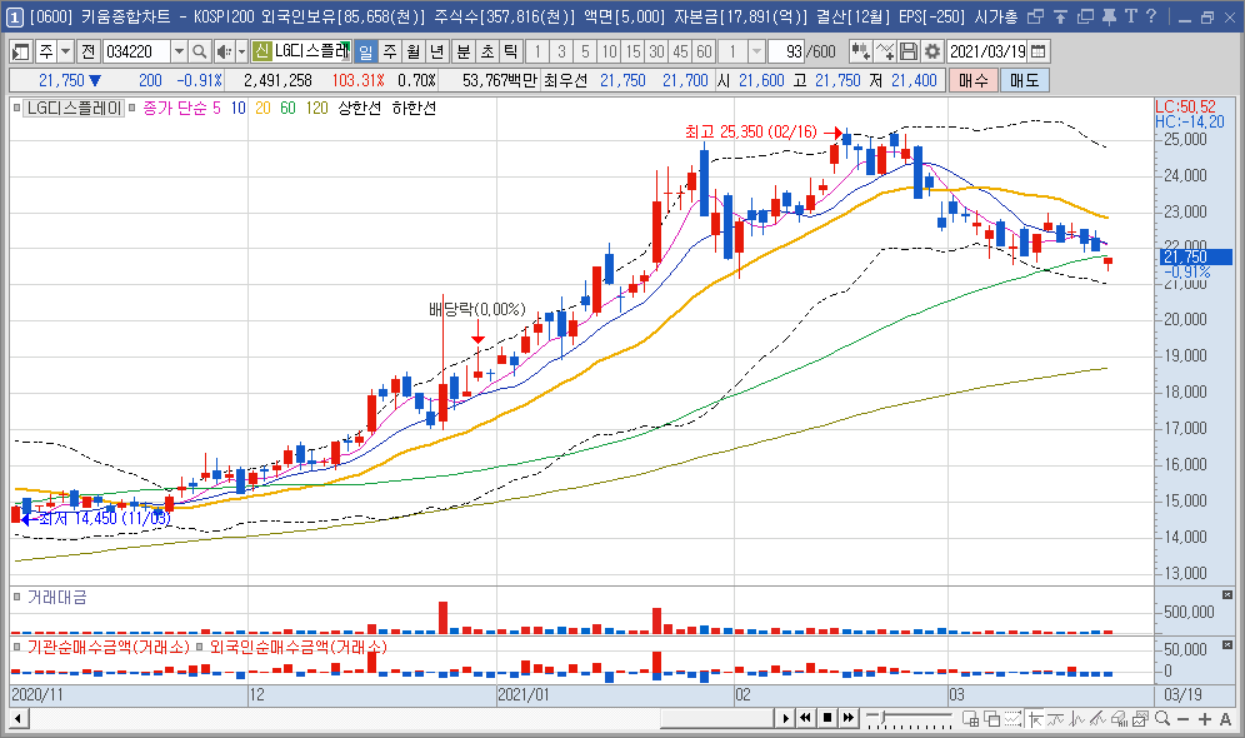Click the horizontal scrollbar left arrow
Image resolution: width=1245 pixels, height=738 pixels.
point(18,718)
